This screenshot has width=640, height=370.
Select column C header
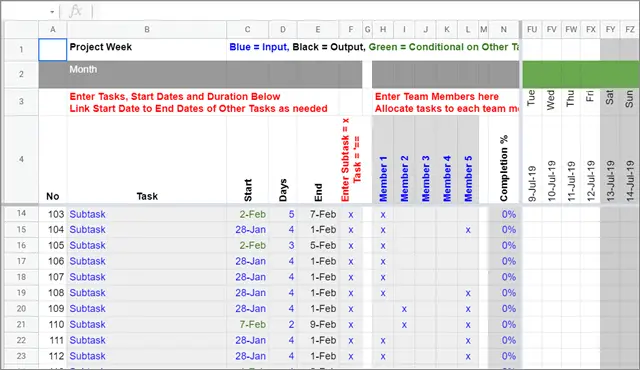coord(247,29)
